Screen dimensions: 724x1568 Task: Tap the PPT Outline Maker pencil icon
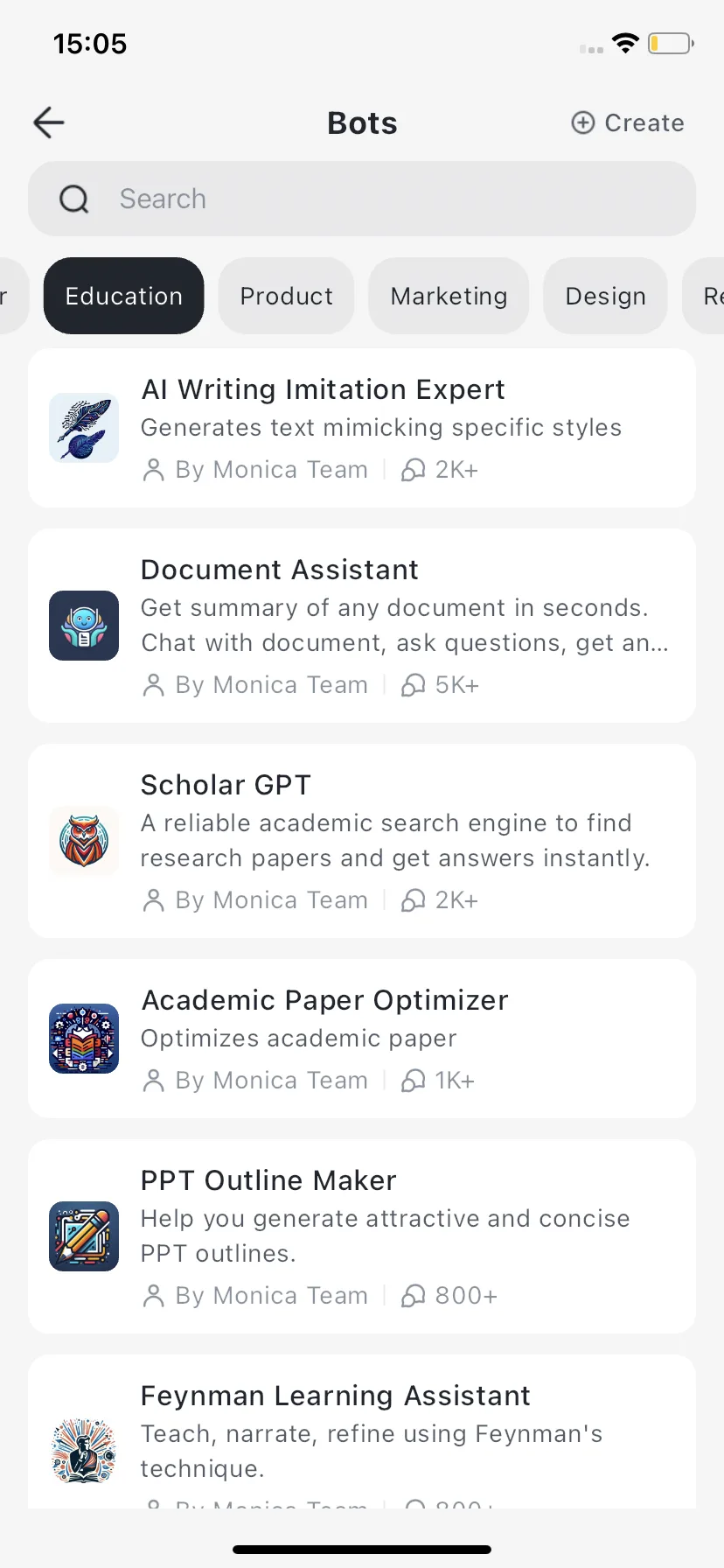pos(84,1236)
